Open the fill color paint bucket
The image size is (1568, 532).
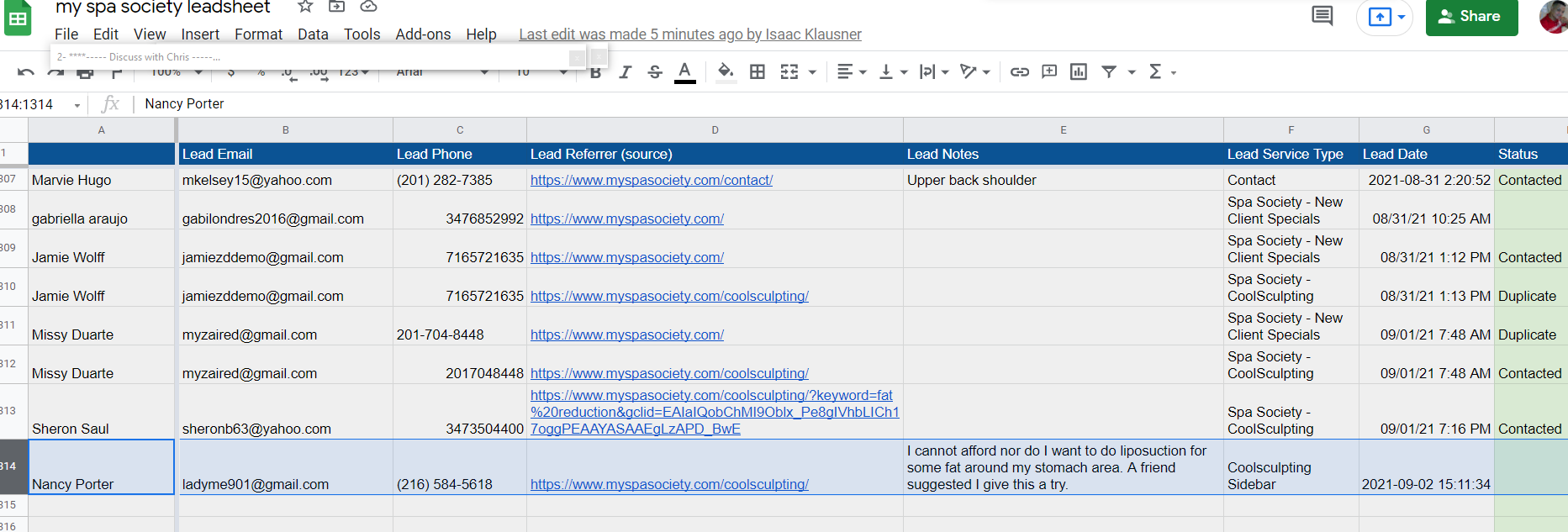(725, 72)
